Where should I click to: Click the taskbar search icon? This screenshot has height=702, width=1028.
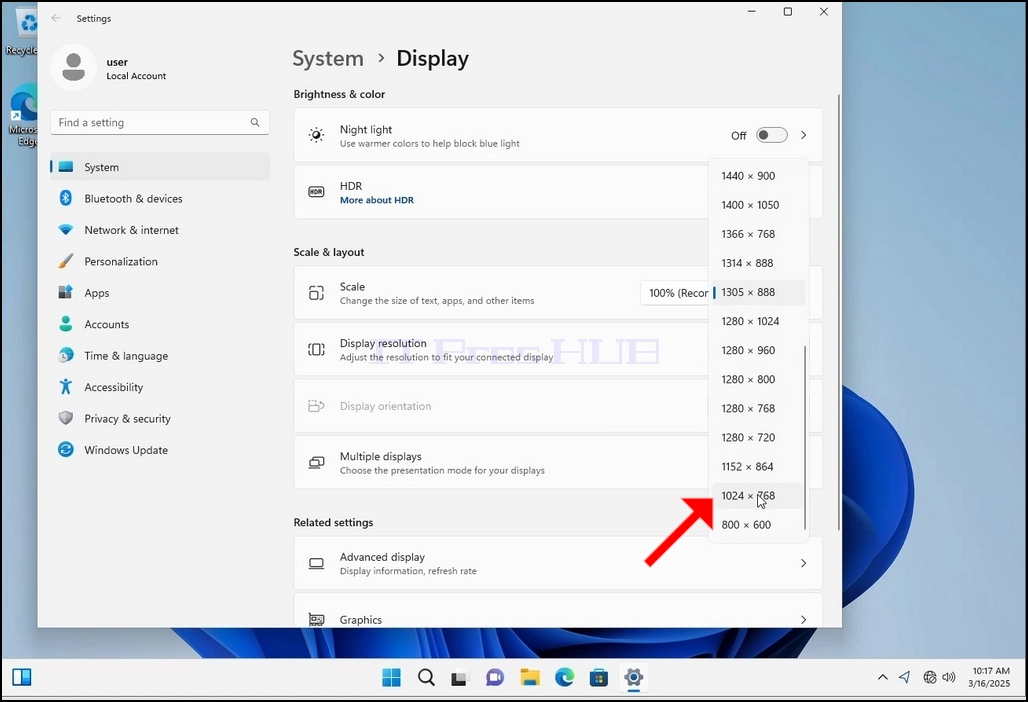(x=426, y=677)
